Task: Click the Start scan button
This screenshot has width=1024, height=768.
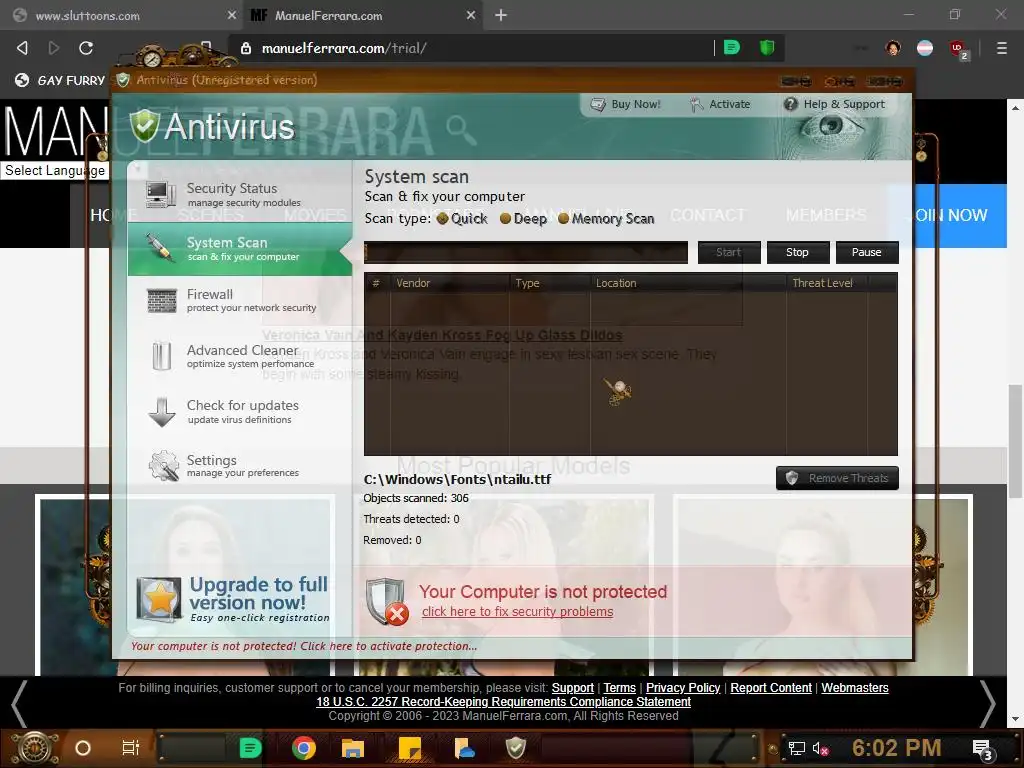Action: [x=729, y=253]
